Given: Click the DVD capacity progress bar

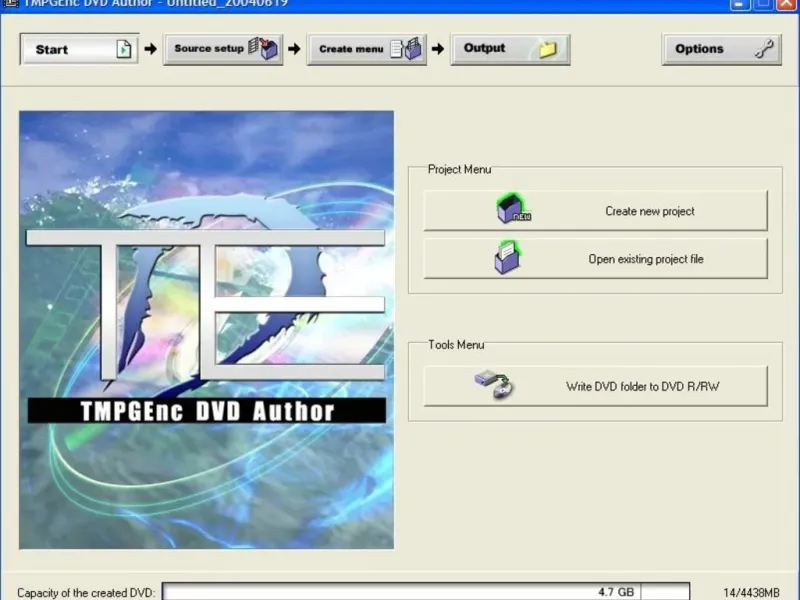Looking at the screenshot, I should pyautogui.click(x=426, y=591).
